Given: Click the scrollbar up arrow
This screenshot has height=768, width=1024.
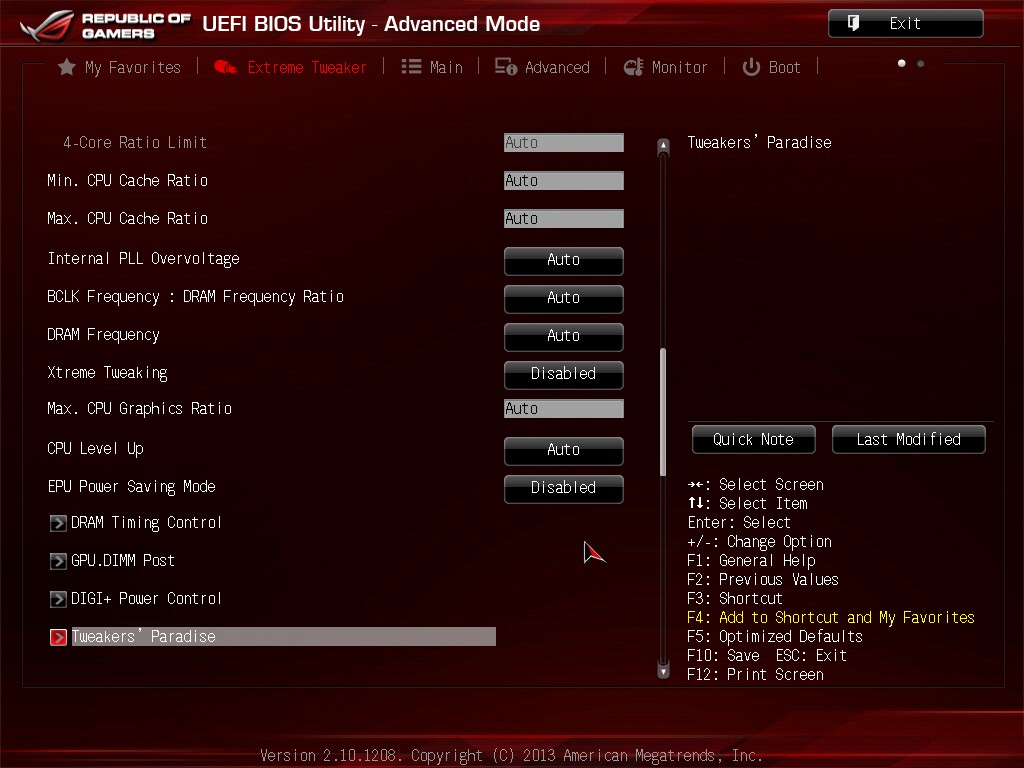Looking at the screenshot, I should pyautogui.click(x=664, y=146).
